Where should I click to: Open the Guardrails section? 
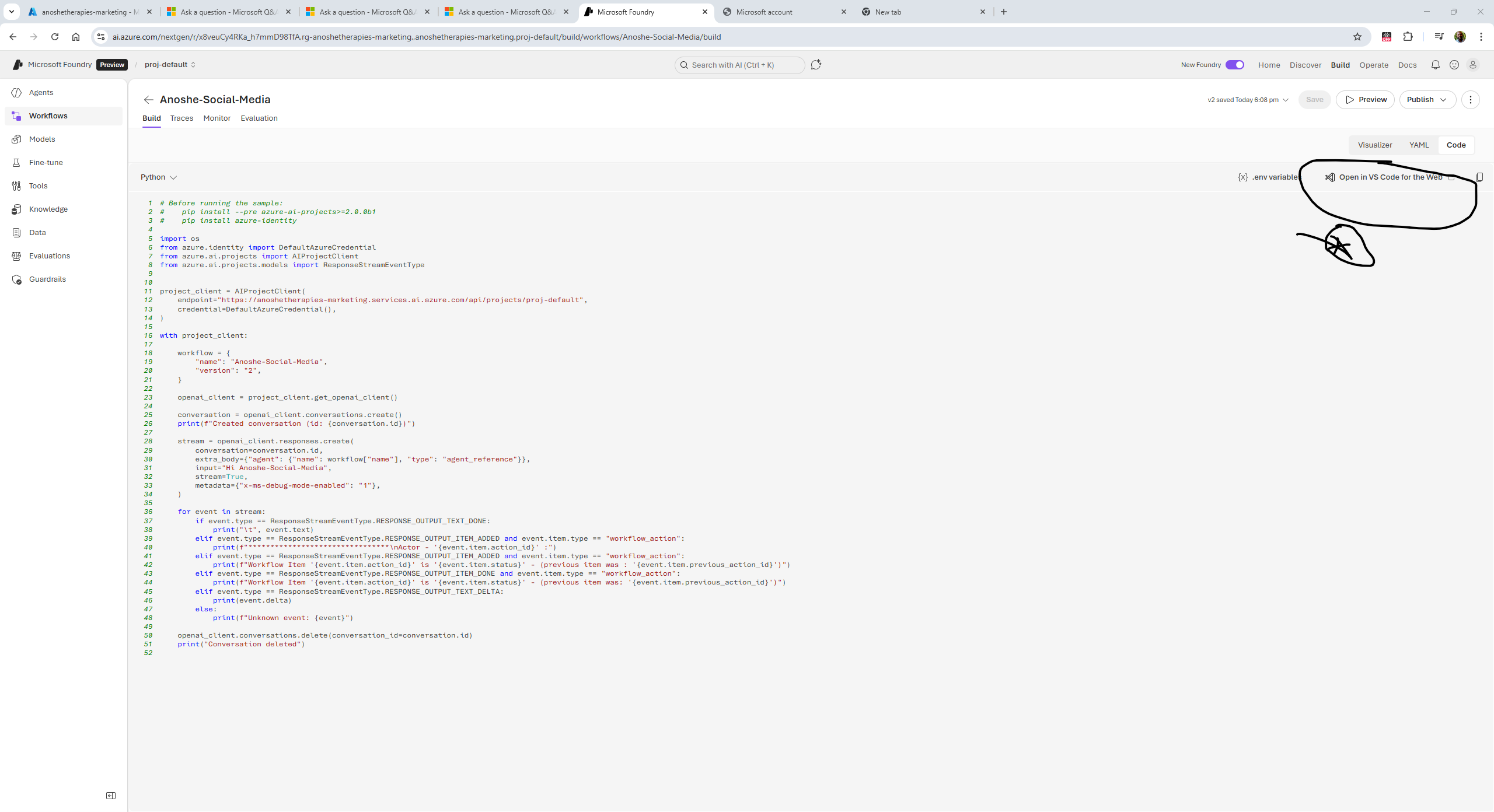(47, 279)
